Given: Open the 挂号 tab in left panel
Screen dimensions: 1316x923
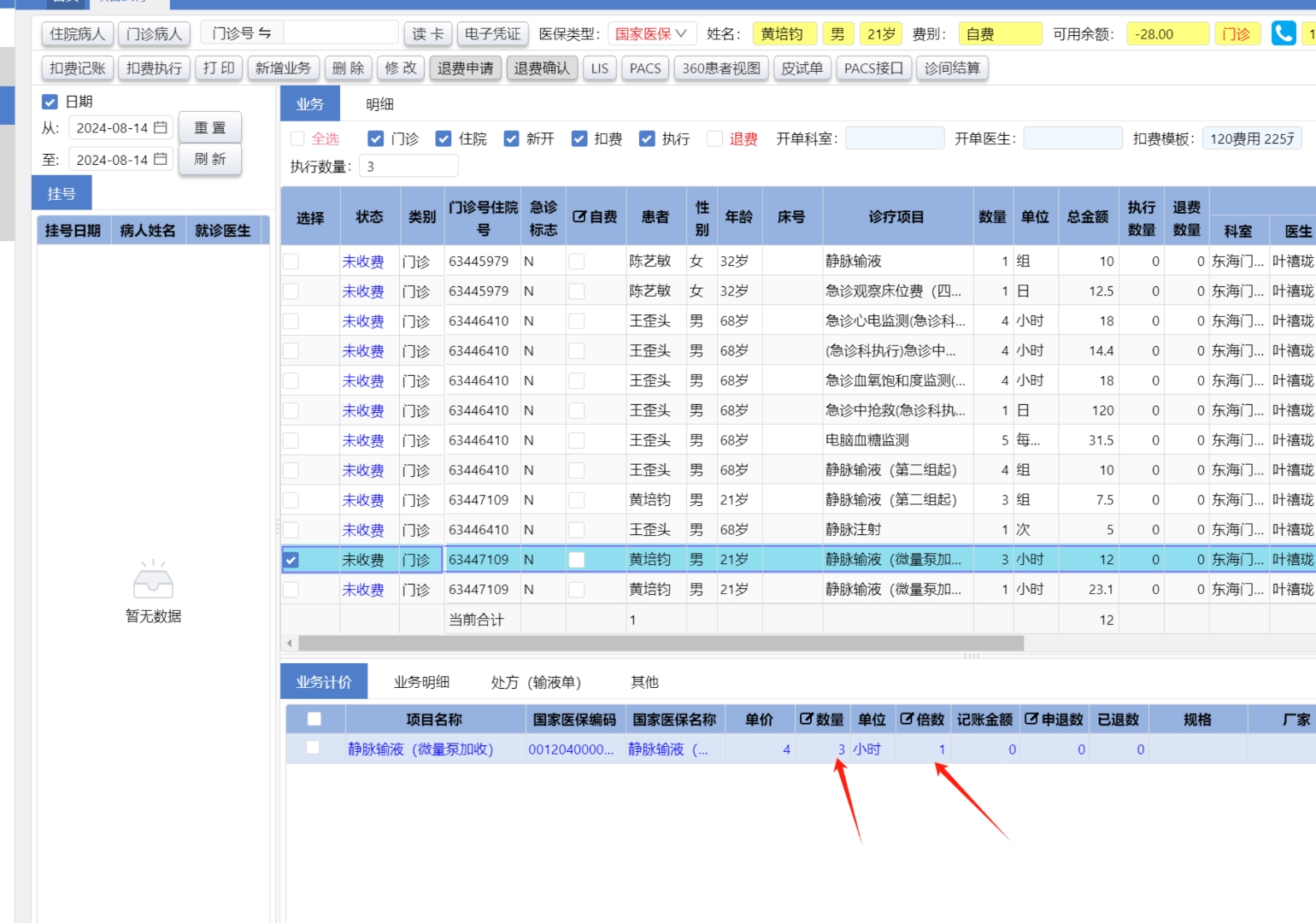Looking at the screenshot, I should [x=62, y=193].
